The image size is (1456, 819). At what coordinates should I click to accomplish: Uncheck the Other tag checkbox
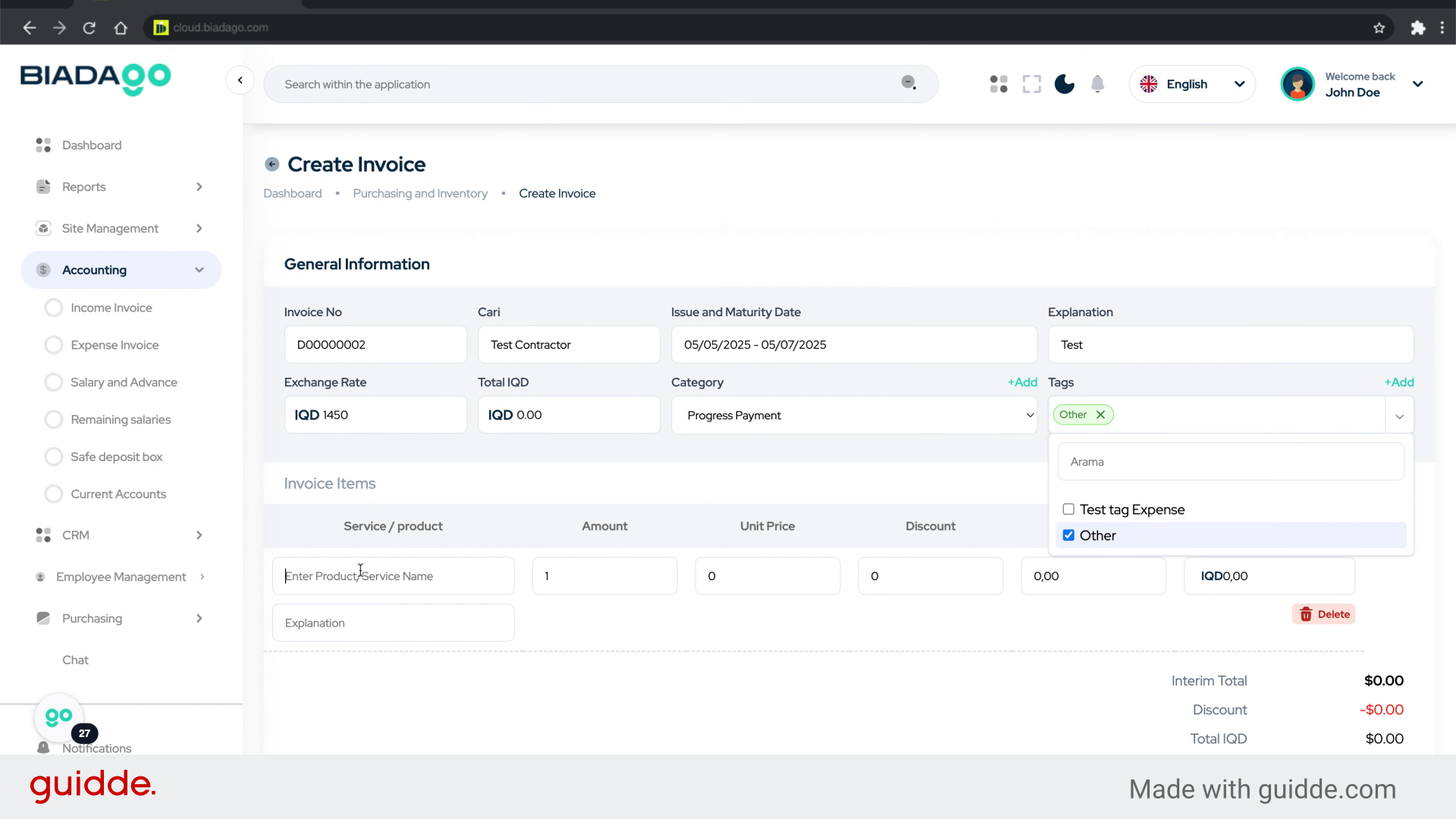1068,535
